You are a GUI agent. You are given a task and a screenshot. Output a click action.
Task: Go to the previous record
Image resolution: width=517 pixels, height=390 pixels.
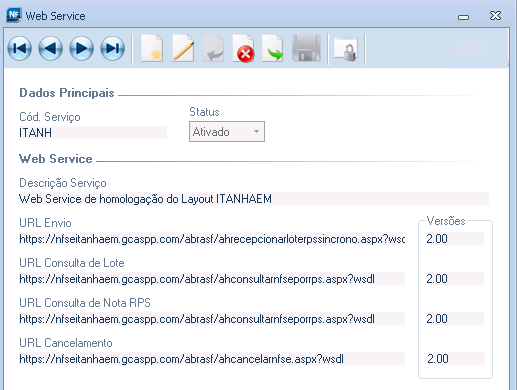(x=50, y=49)
